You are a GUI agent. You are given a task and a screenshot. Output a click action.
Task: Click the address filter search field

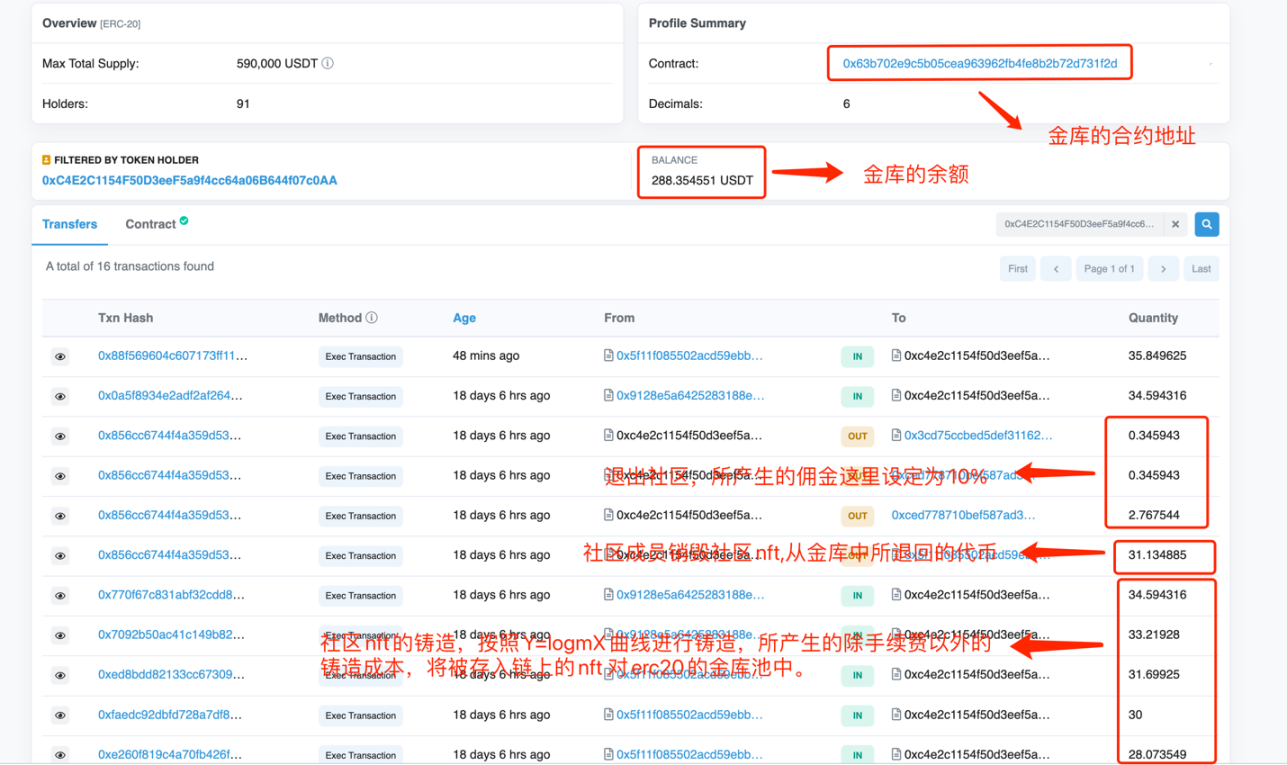point(1078,225)
